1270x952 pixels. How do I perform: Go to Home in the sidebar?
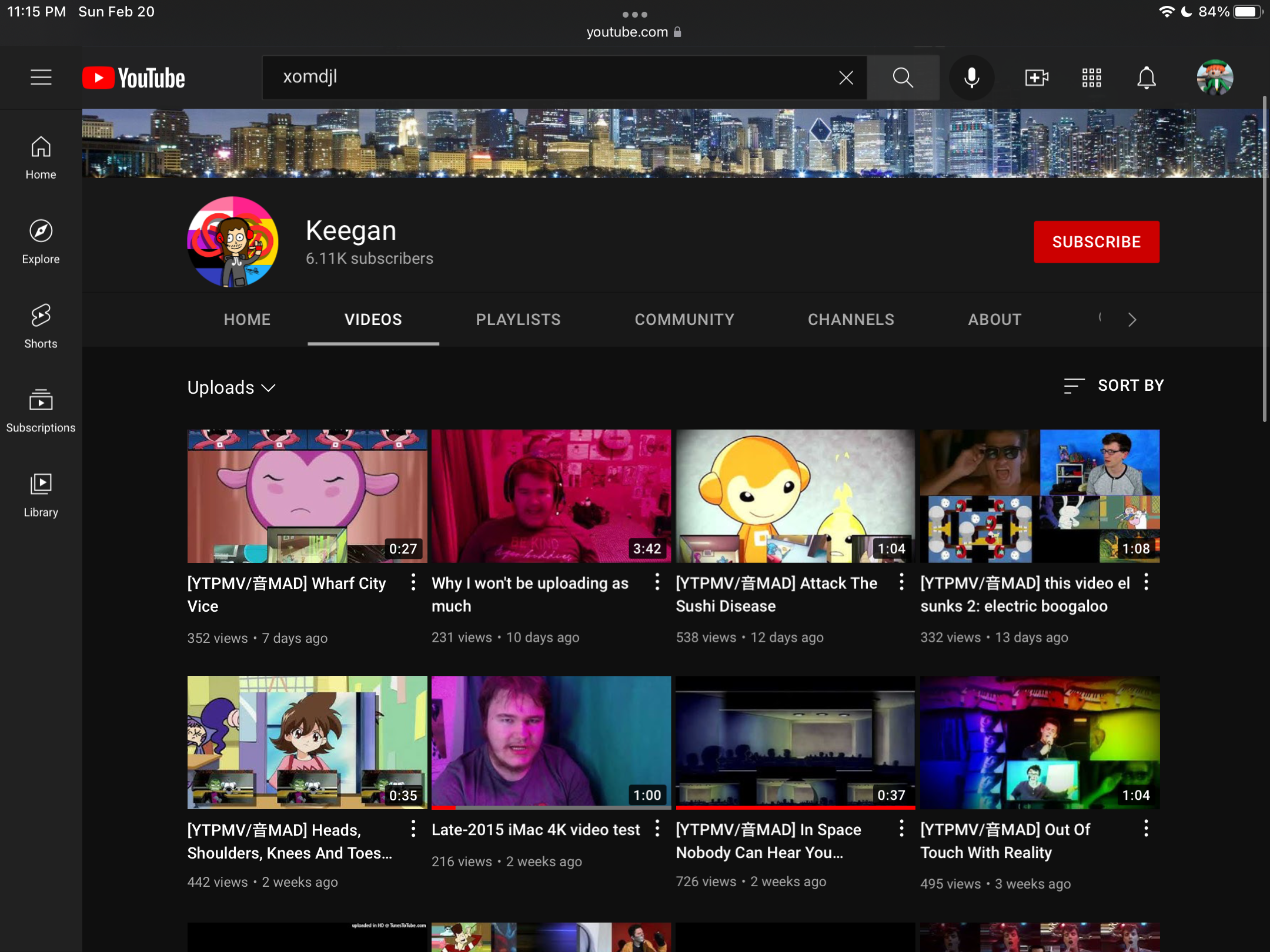pyautogui.click(x=41, y=157)
